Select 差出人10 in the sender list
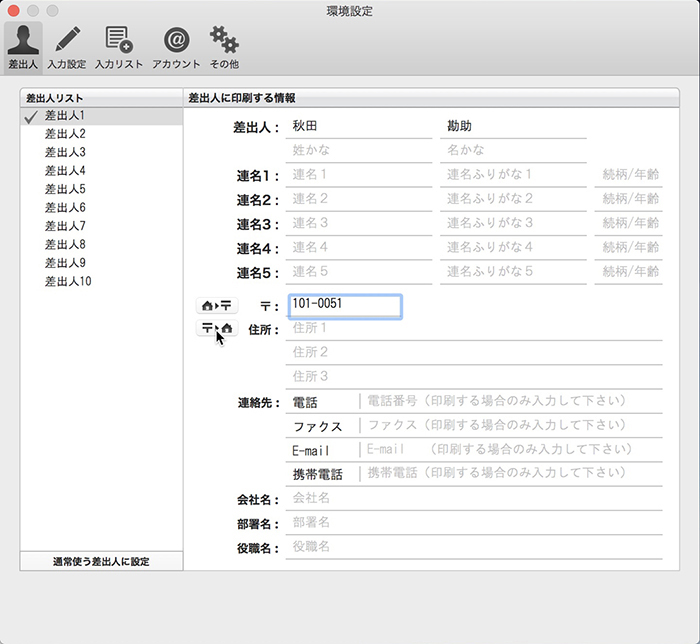The image size is (700, 644). click(x=68, y=282)
